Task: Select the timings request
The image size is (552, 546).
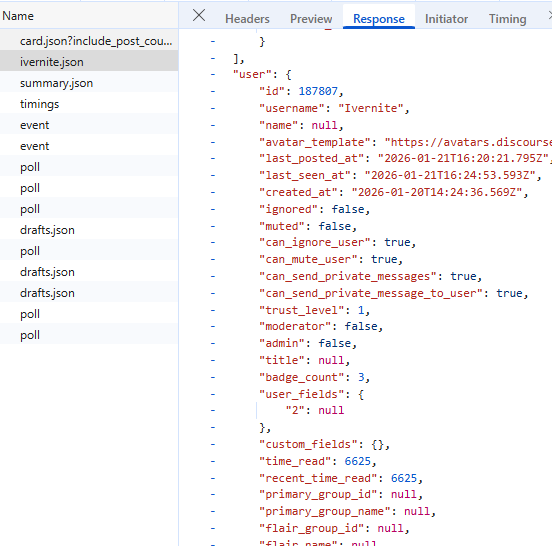Action: [x=89, y=104]
